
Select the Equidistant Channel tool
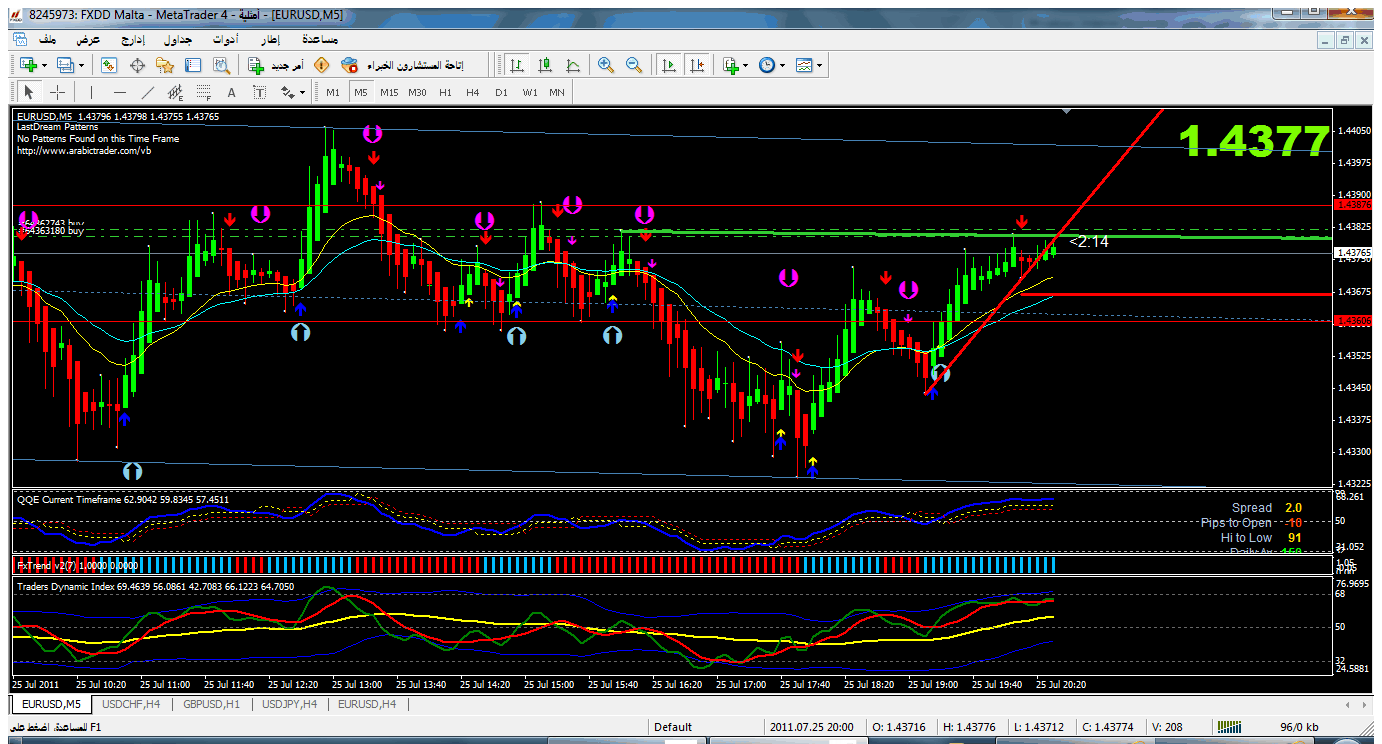coord(176,92)
